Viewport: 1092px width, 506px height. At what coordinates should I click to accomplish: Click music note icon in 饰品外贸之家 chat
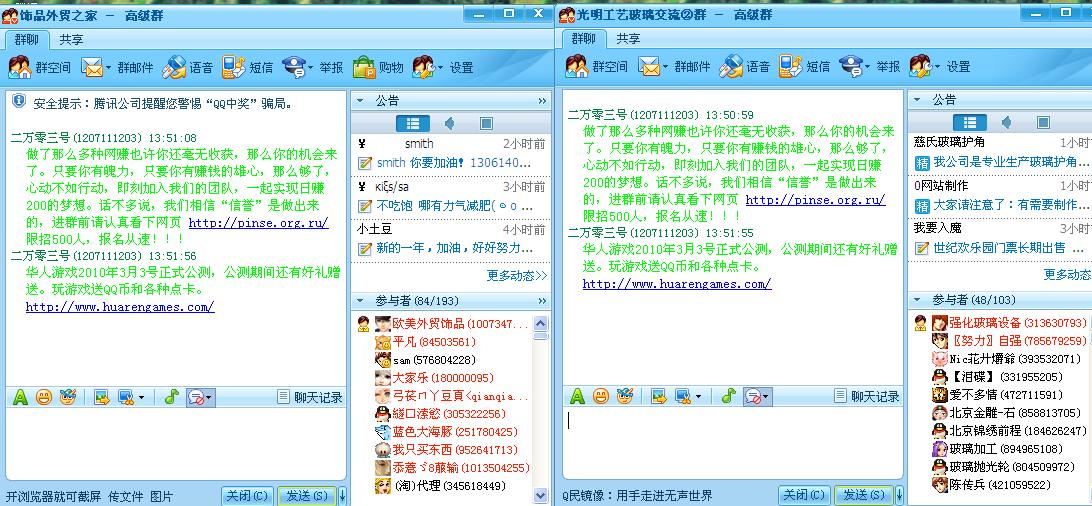(x=171, y=397)
